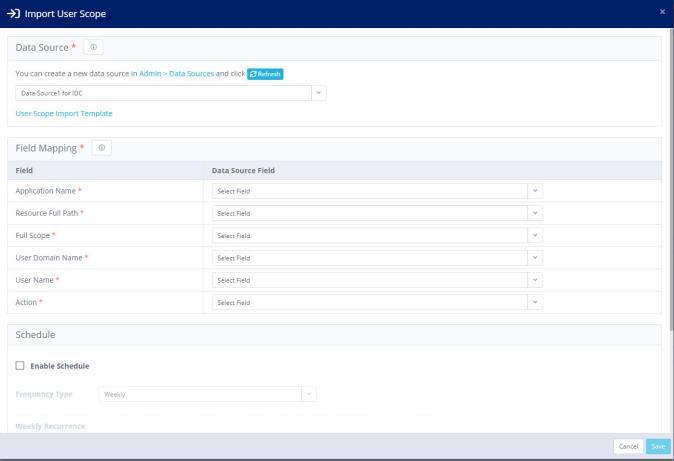Open the Full Scope field dropdown
This screenshot has height=461, width=674.
[x=377, y=236]
